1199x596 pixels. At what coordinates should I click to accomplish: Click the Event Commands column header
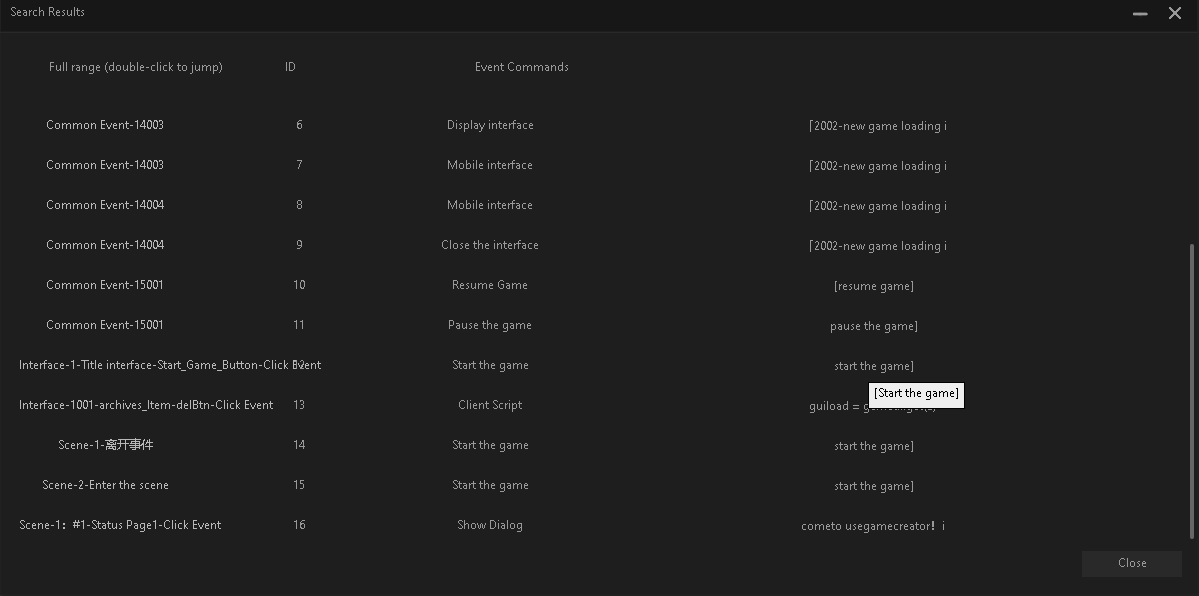tap(521, 67)
